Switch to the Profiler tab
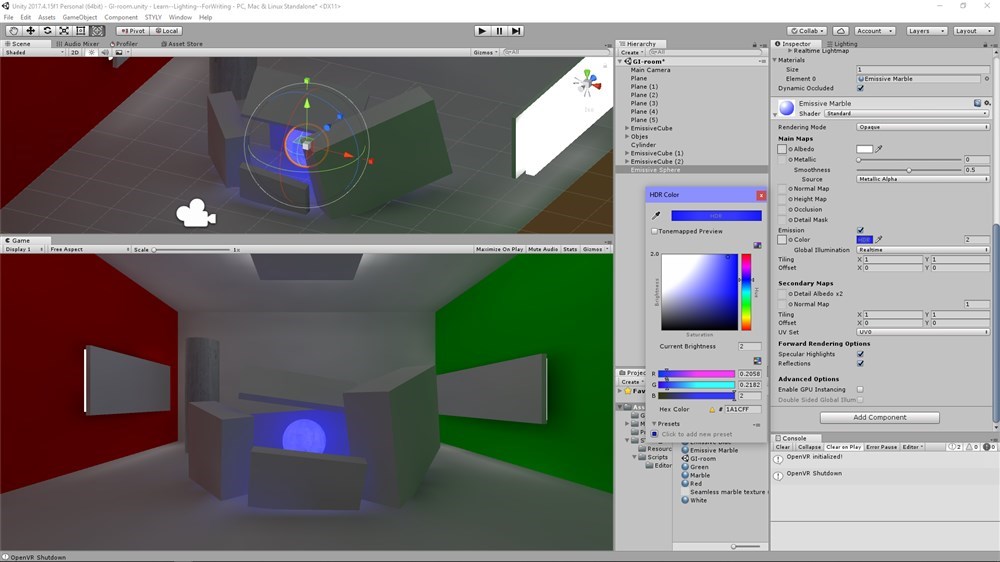This screenshot has width=1000, height=562. (124, 44)
